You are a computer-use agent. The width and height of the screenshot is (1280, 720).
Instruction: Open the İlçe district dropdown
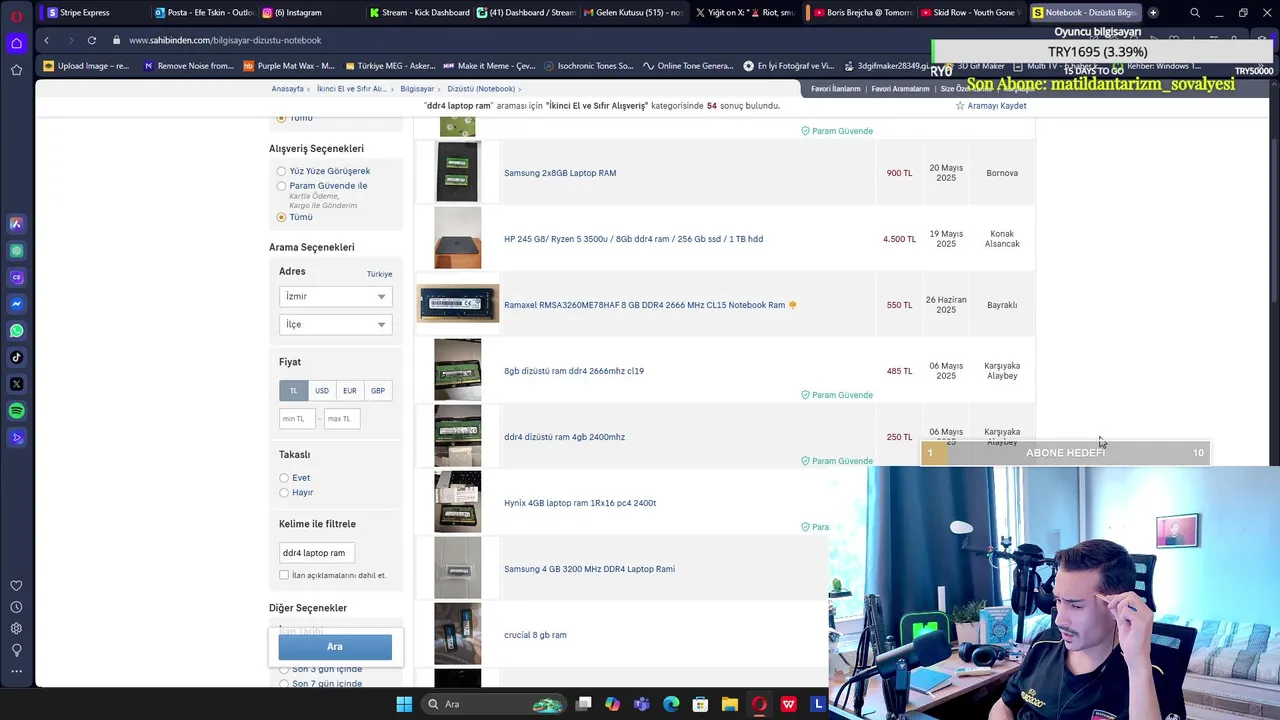(x=335, y=324)
